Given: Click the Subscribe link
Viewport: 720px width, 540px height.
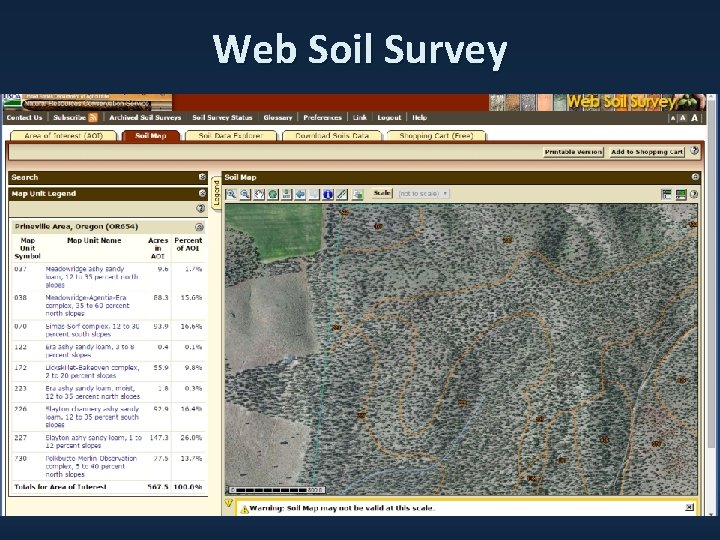Looking at the screenshot, I should pyautogui.click(x=69, y=118).
